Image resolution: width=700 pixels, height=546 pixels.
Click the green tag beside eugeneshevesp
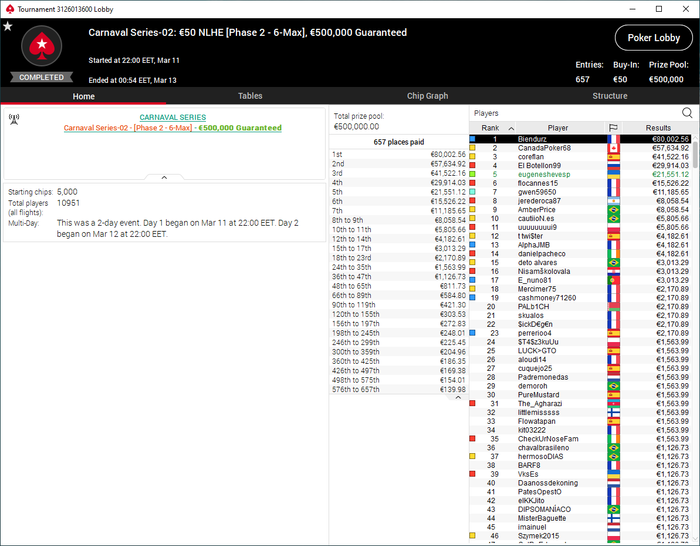coord(472,174)
